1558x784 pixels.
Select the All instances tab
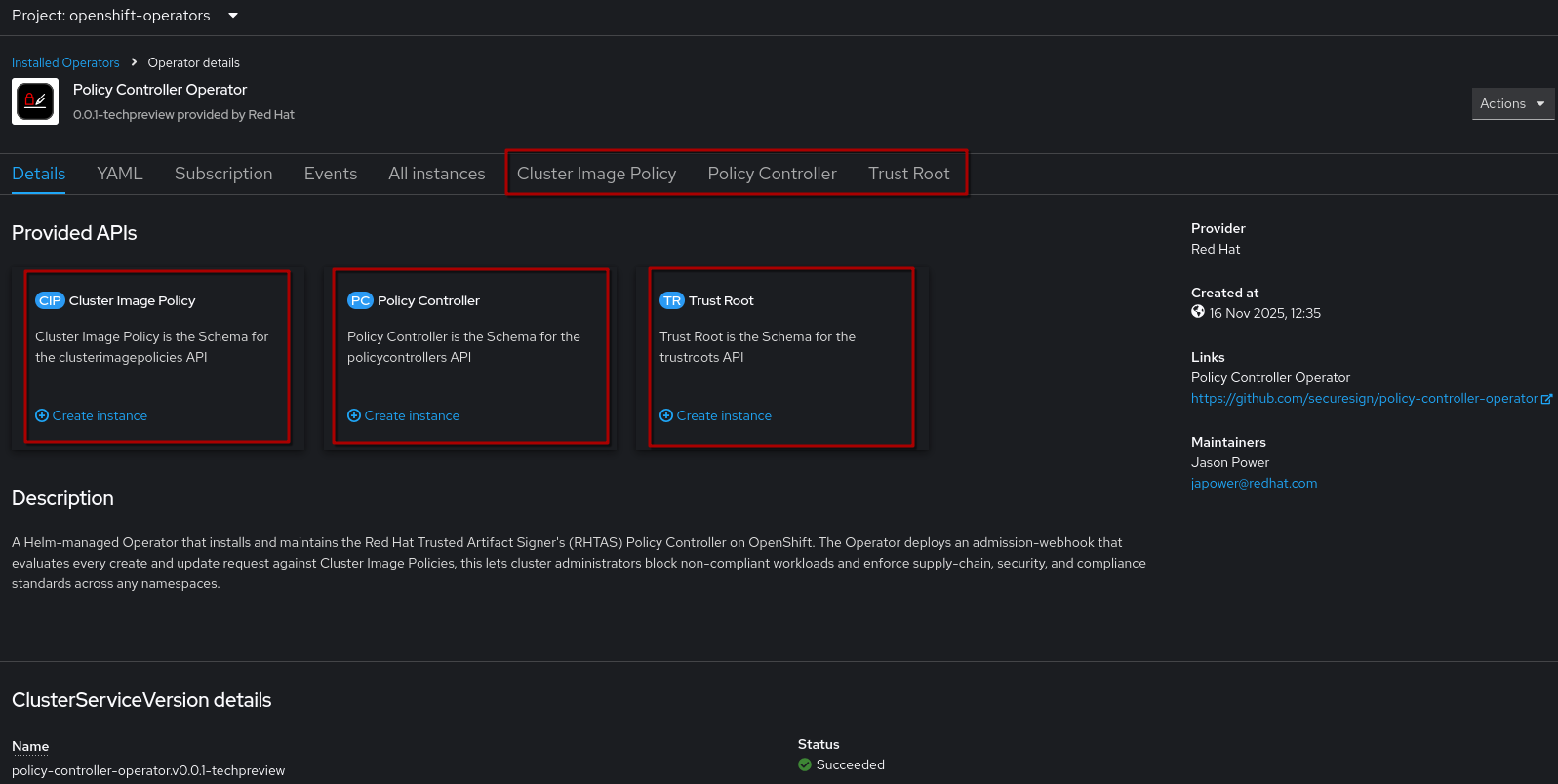click(436, 174)
